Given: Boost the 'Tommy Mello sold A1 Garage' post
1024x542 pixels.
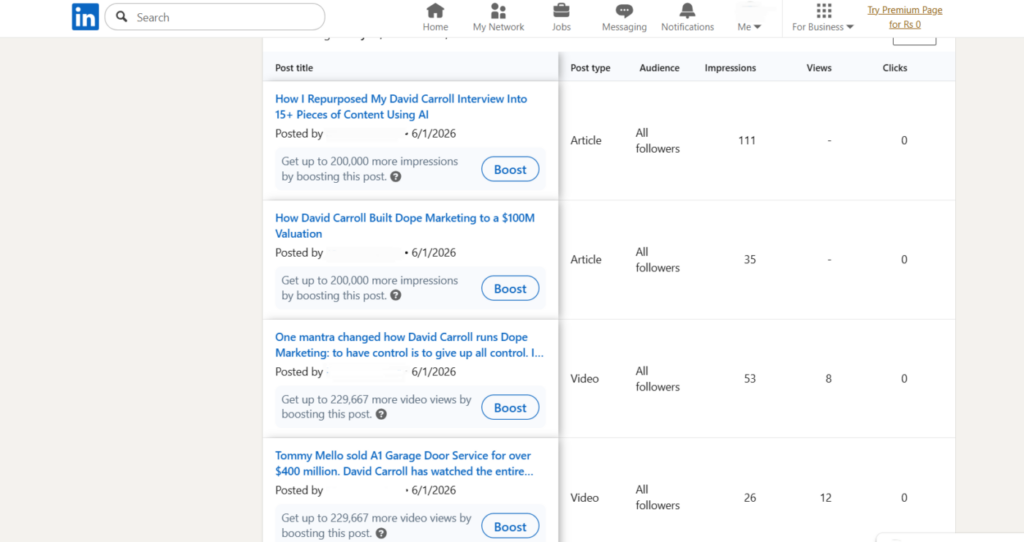Looking at the screenshot, I should point(510,526).
